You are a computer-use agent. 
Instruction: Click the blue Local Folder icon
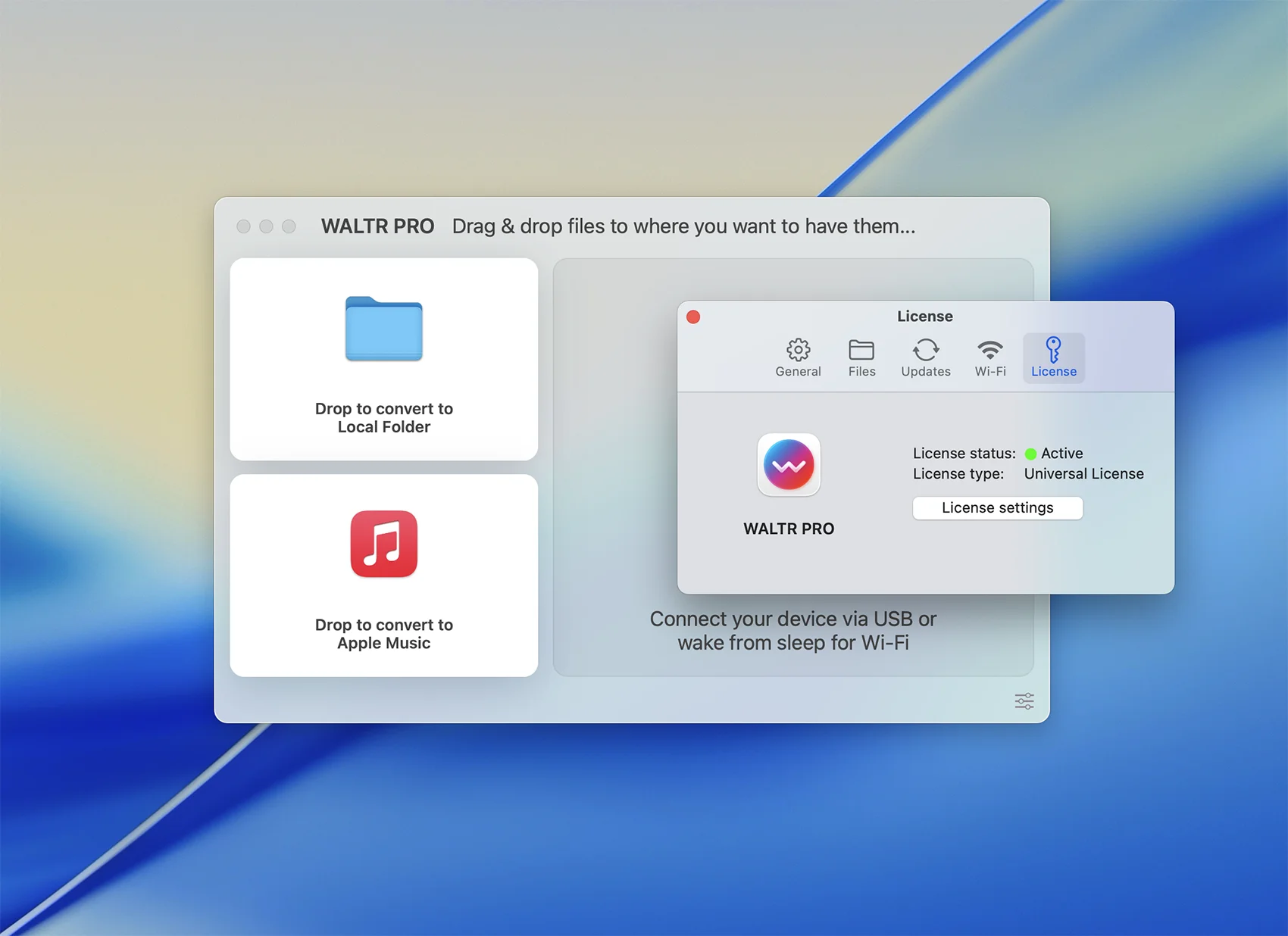click(383, 329)
